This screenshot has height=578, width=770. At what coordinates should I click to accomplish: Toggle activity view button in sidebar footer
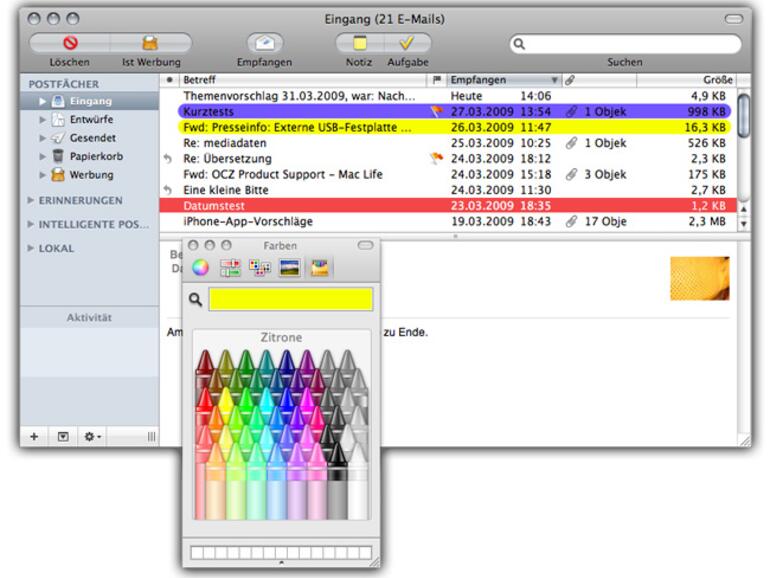pos(62,437)
